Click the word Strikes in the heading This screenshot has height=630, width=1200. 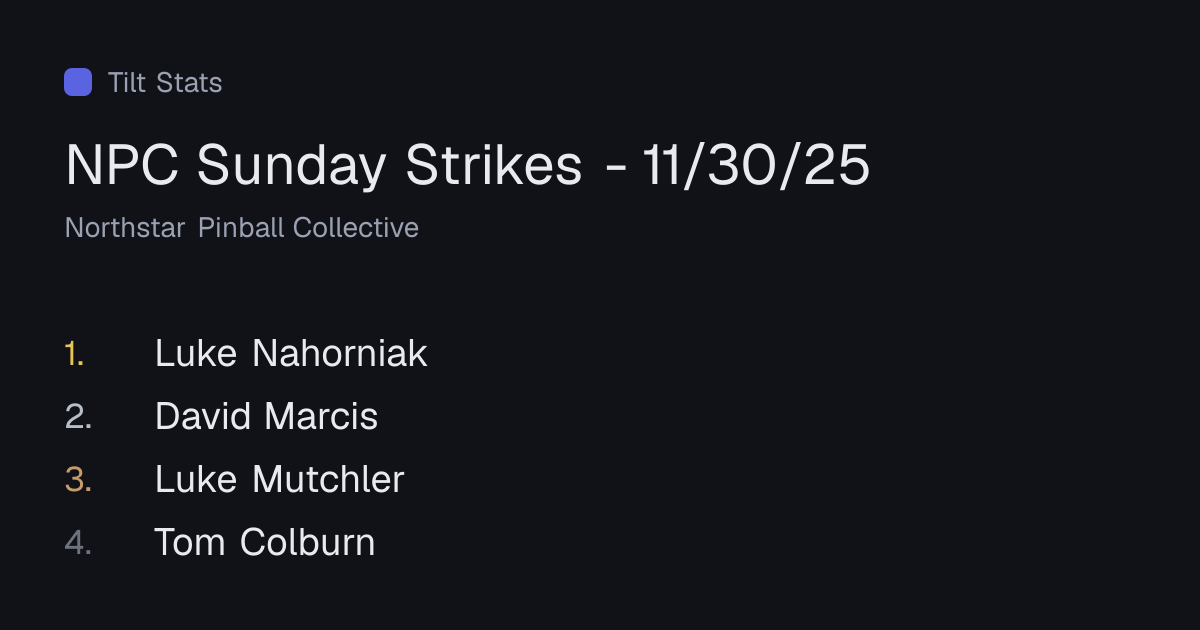coord(493,165)
